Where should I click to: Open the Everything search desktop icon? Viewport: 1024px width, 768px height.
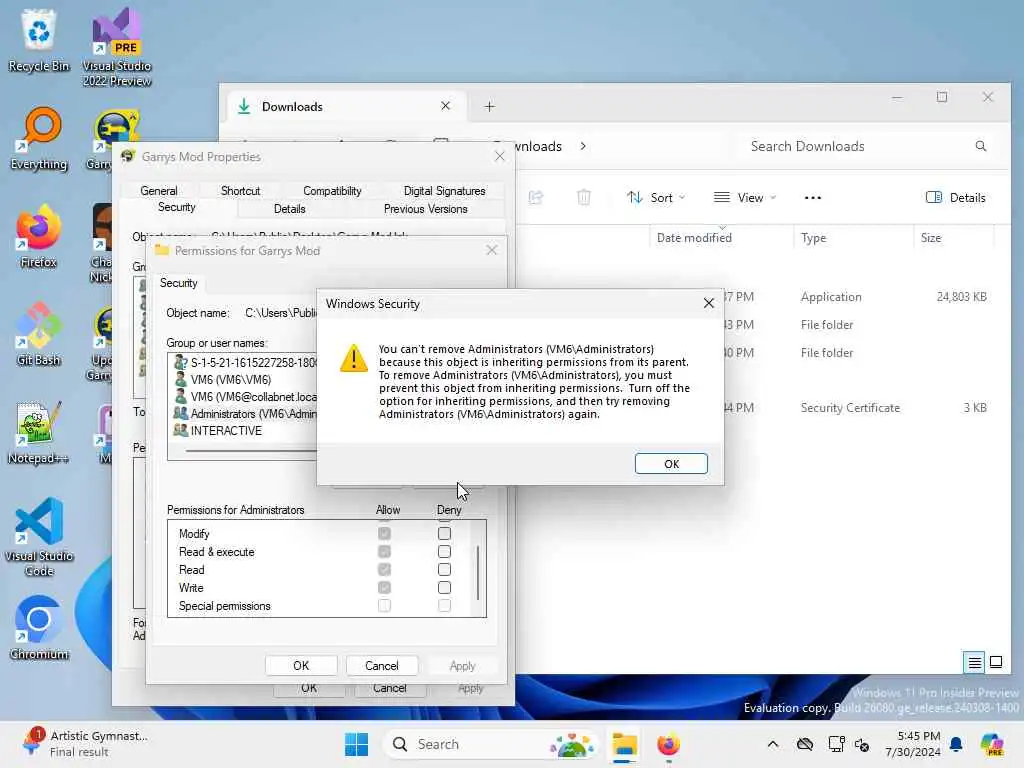pos(39,138)
